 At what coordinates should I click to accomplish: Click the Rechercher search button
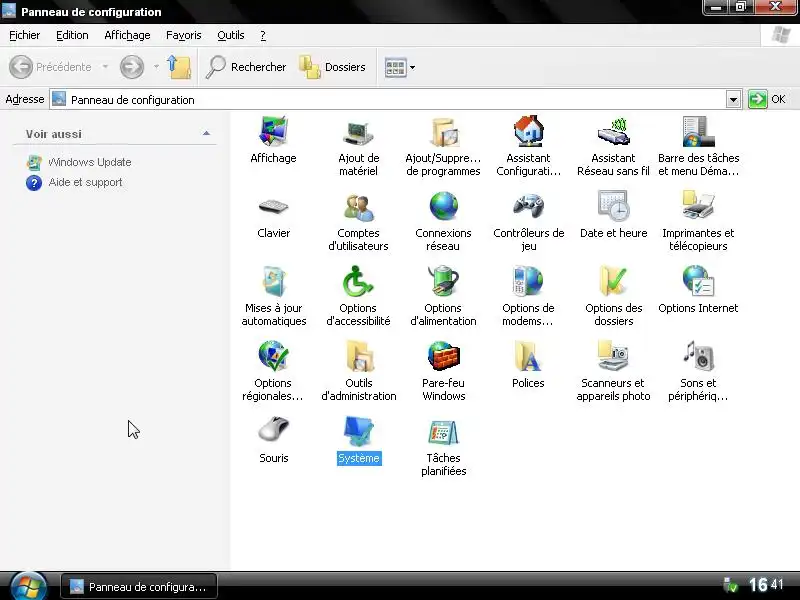[x=246, y=67]
